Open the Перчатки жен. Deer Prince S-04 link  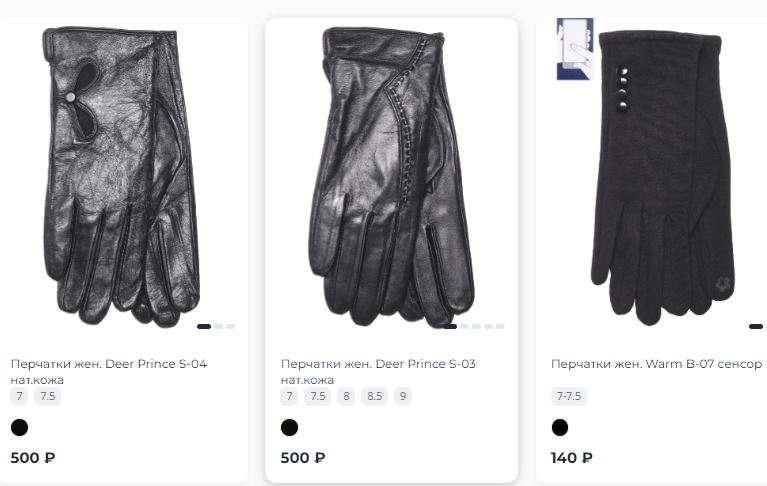(109, 372)
